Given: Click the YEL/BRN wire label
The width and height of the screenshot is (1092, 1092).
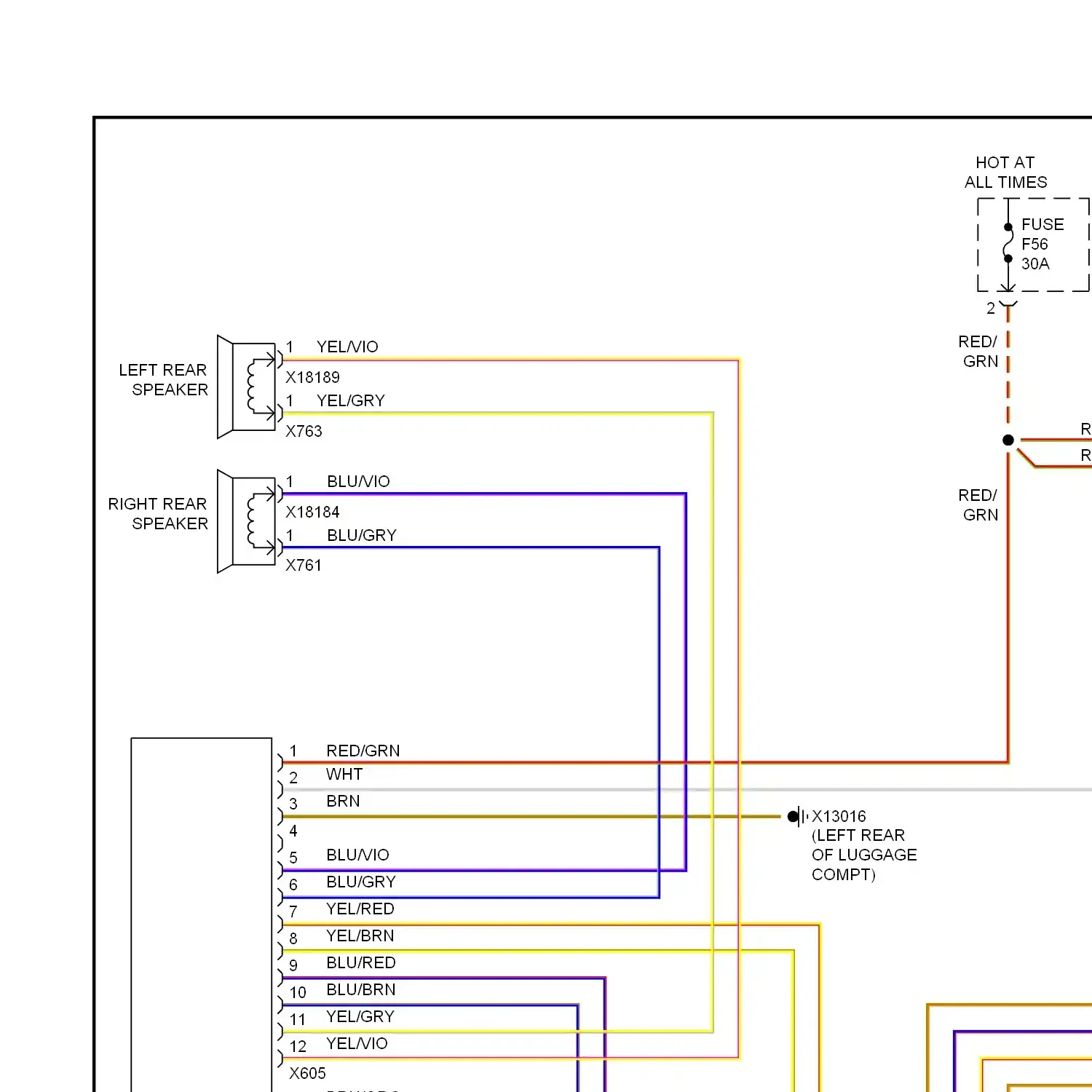Looking at the screenshot, I should pos(360,935).
